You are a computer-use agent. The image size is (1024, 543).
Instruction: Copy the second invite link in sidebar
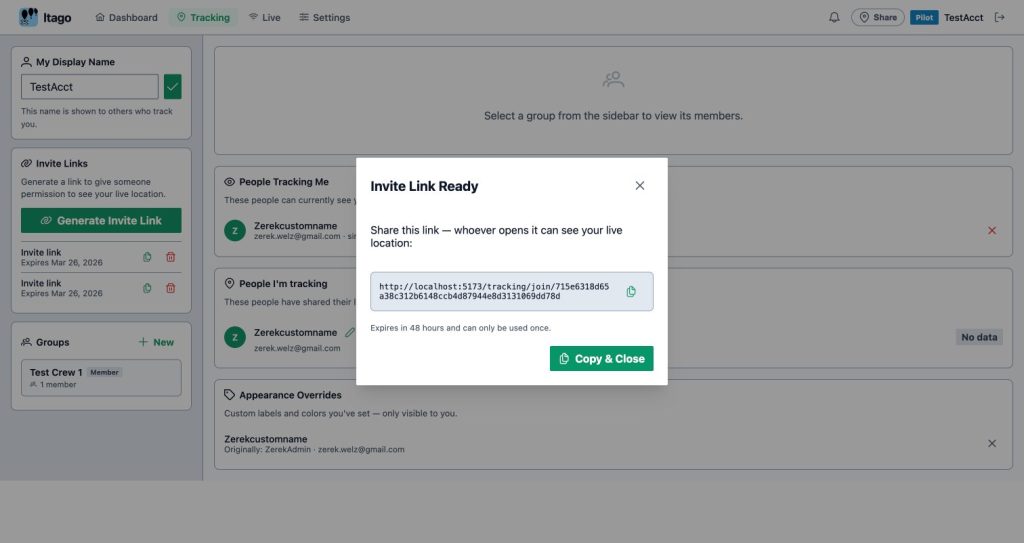click(147, 288)
